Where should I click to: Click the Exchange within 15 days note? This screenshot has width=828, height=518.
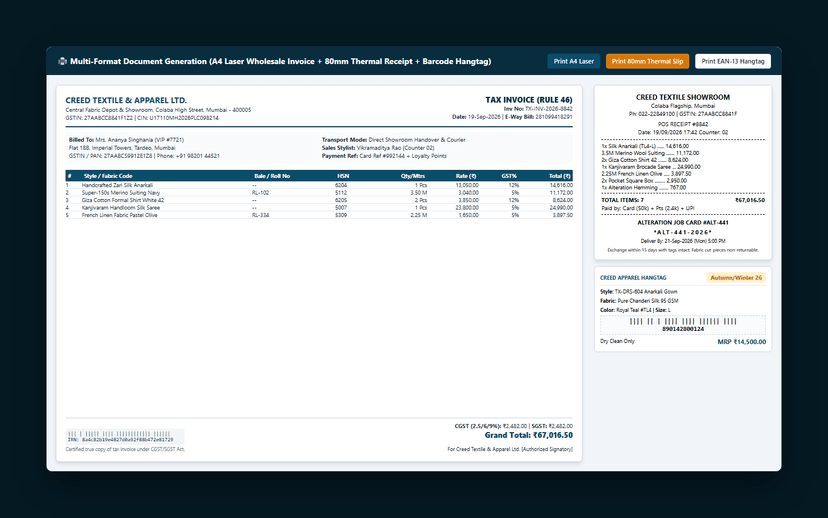point(683,250)
